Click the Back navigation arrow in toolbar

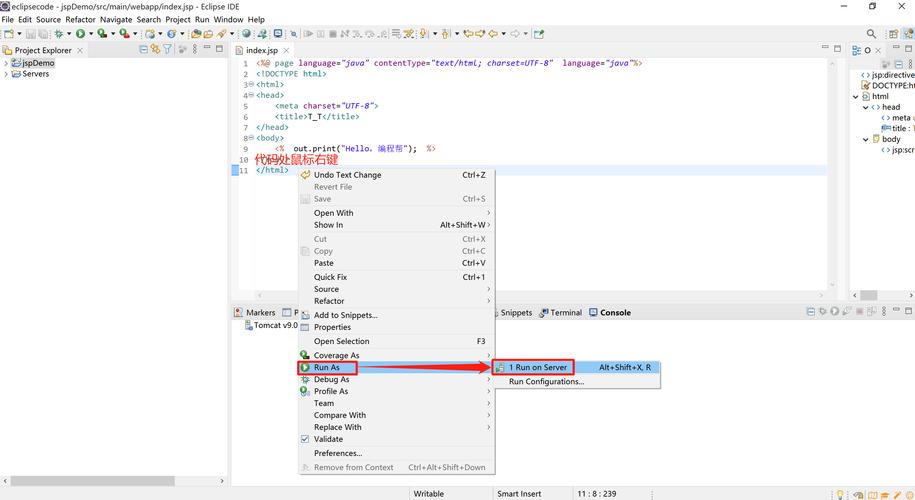tap(493, 34)
